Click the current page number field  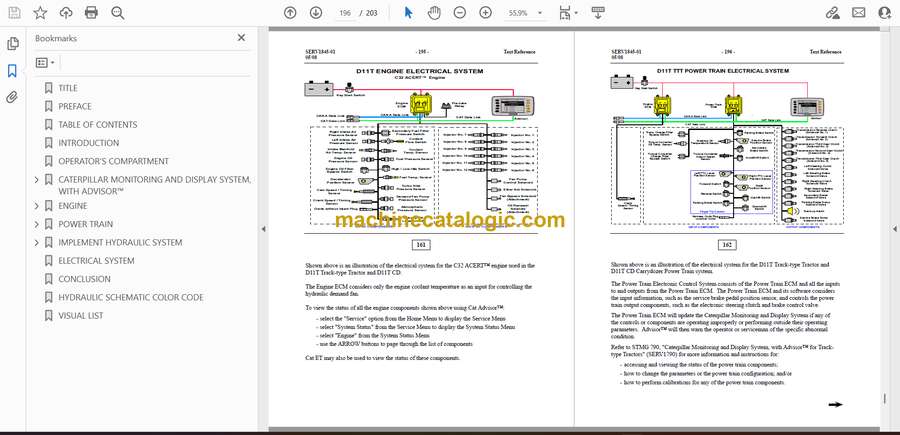(x=345, y=13)
